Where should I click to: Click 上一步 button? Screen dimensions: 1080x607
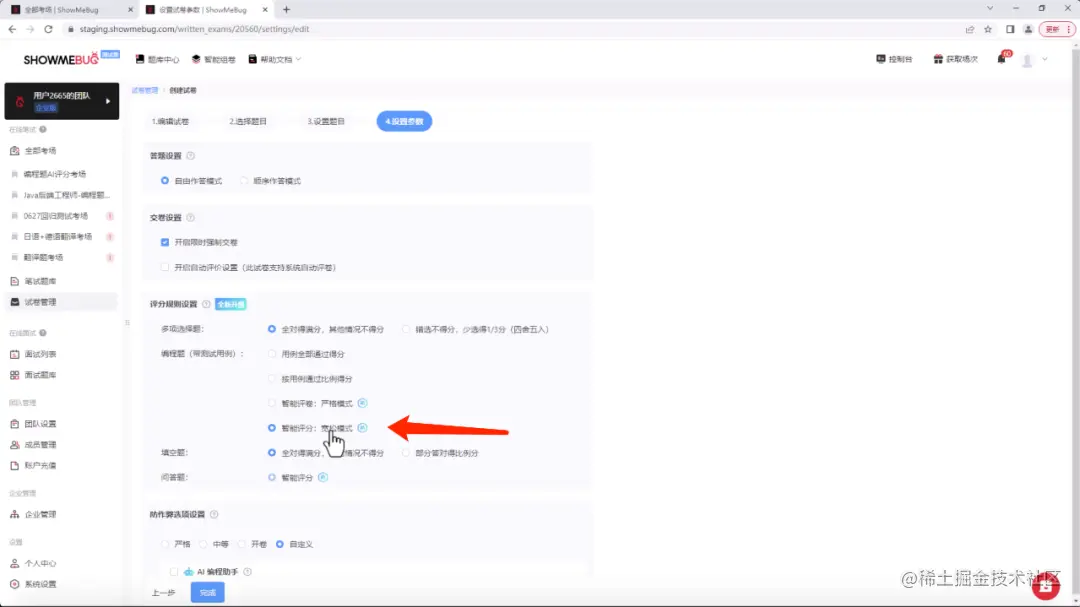(163, 593)
